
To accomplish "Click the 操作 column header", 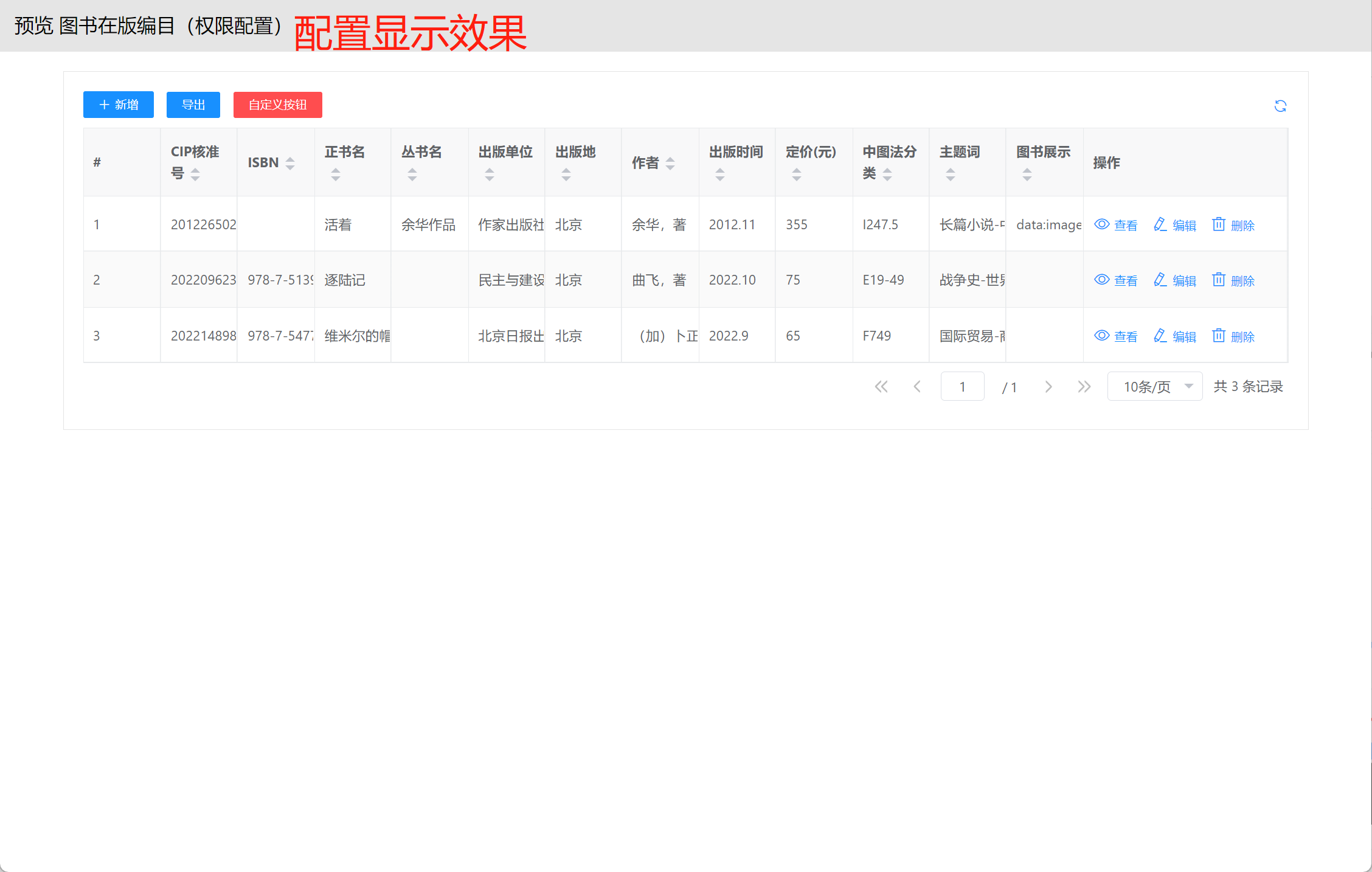I will [1106, 163].
